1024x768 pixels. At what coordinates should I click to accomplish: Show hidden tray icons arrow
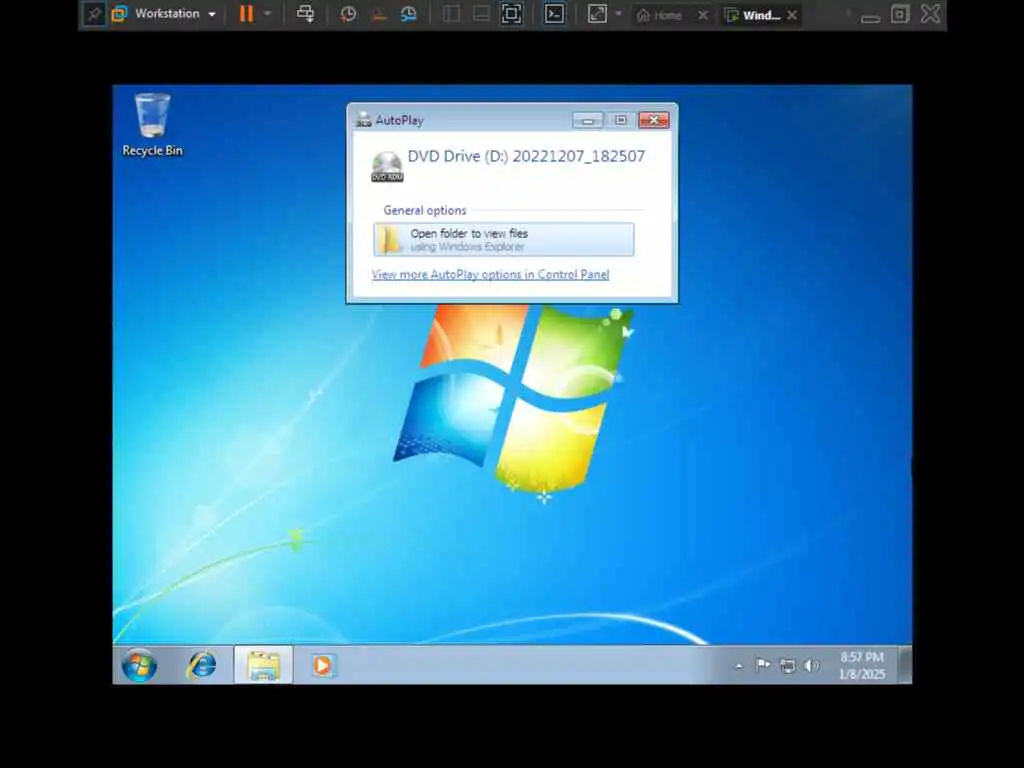coord(739,666)
